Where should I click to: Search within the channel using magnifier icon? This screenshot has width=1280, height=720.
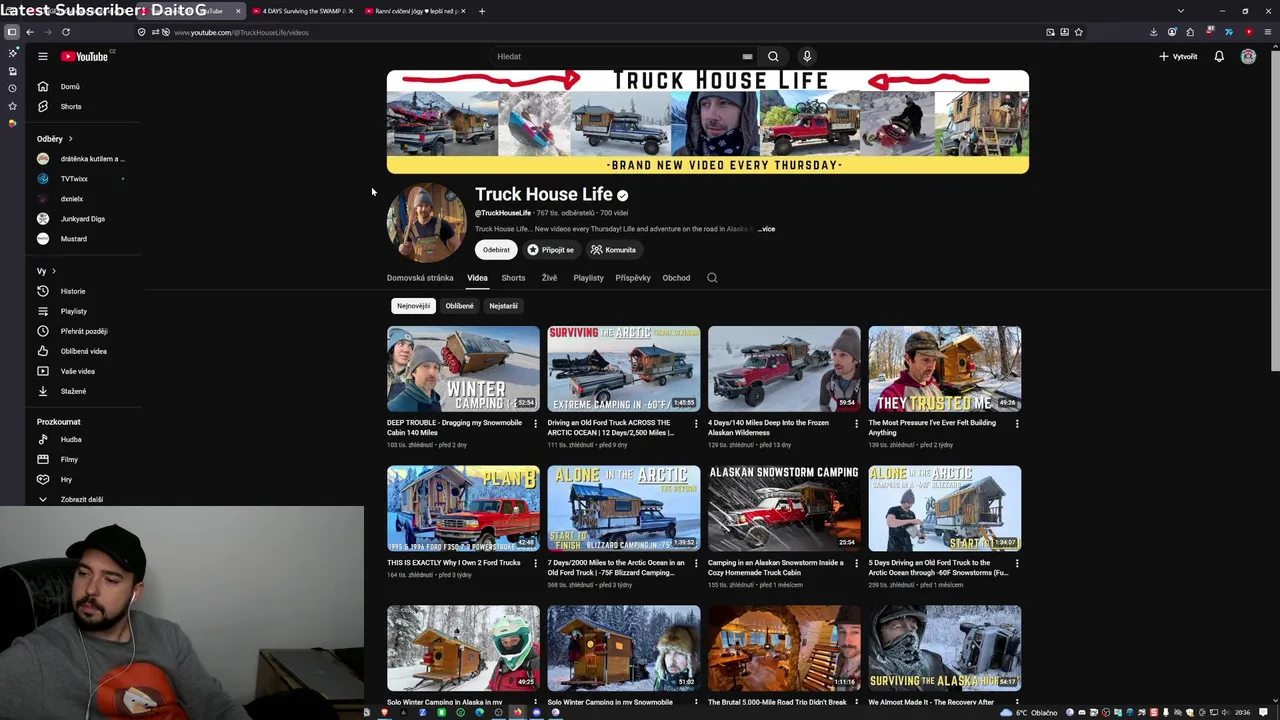(712, 278)
